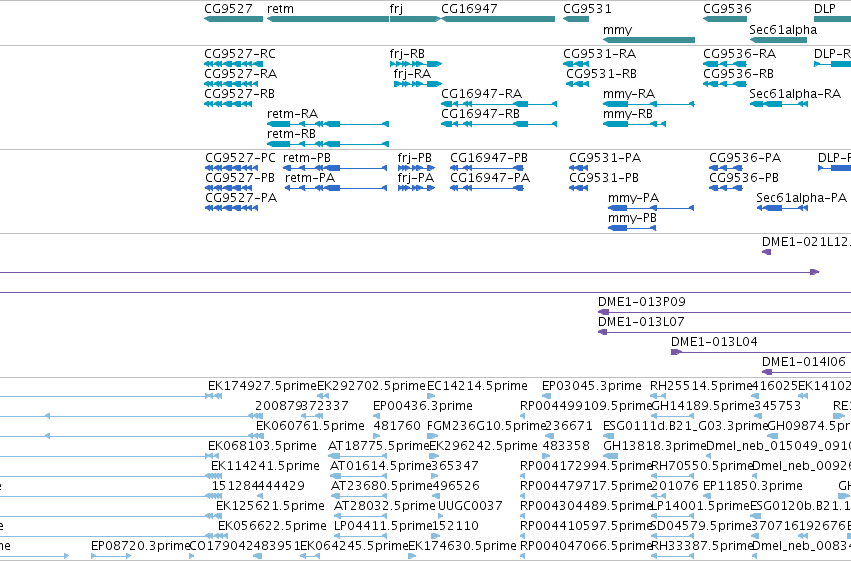Select protein CG9527-PB
Image resolution: width=851 pixels, height=561 pixels.
(x=229, y=188)
